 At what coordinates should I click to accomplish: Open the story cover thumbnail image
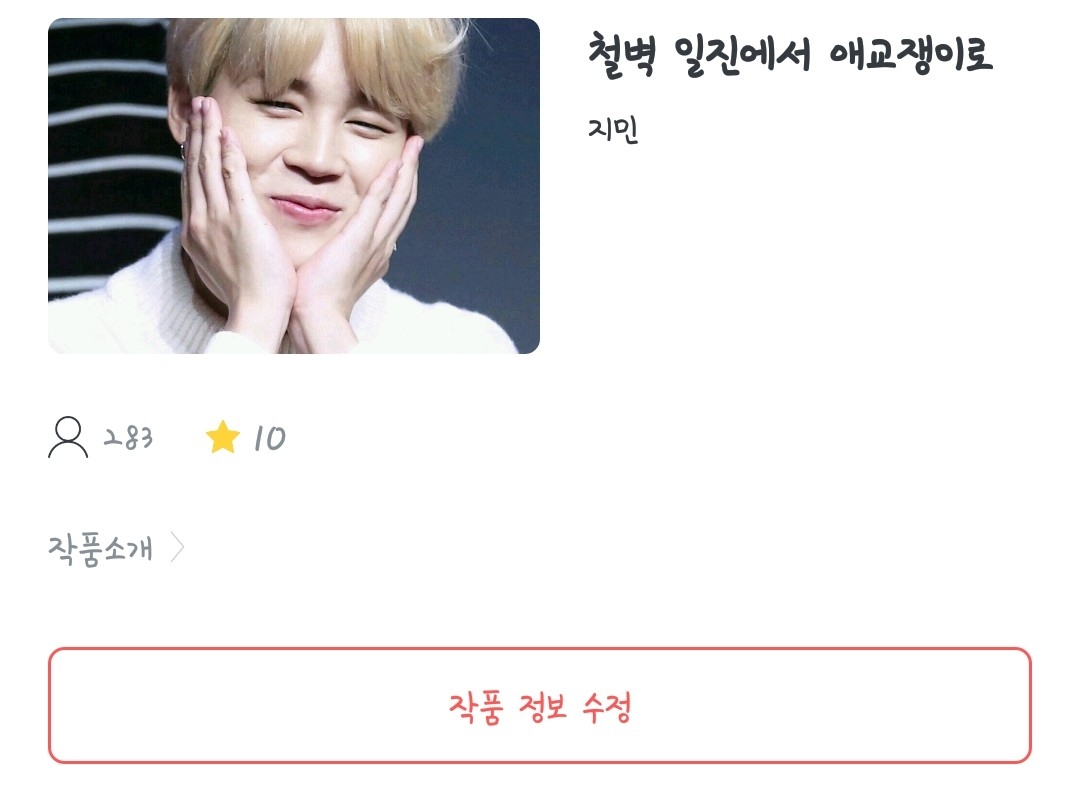pos(293,186)
